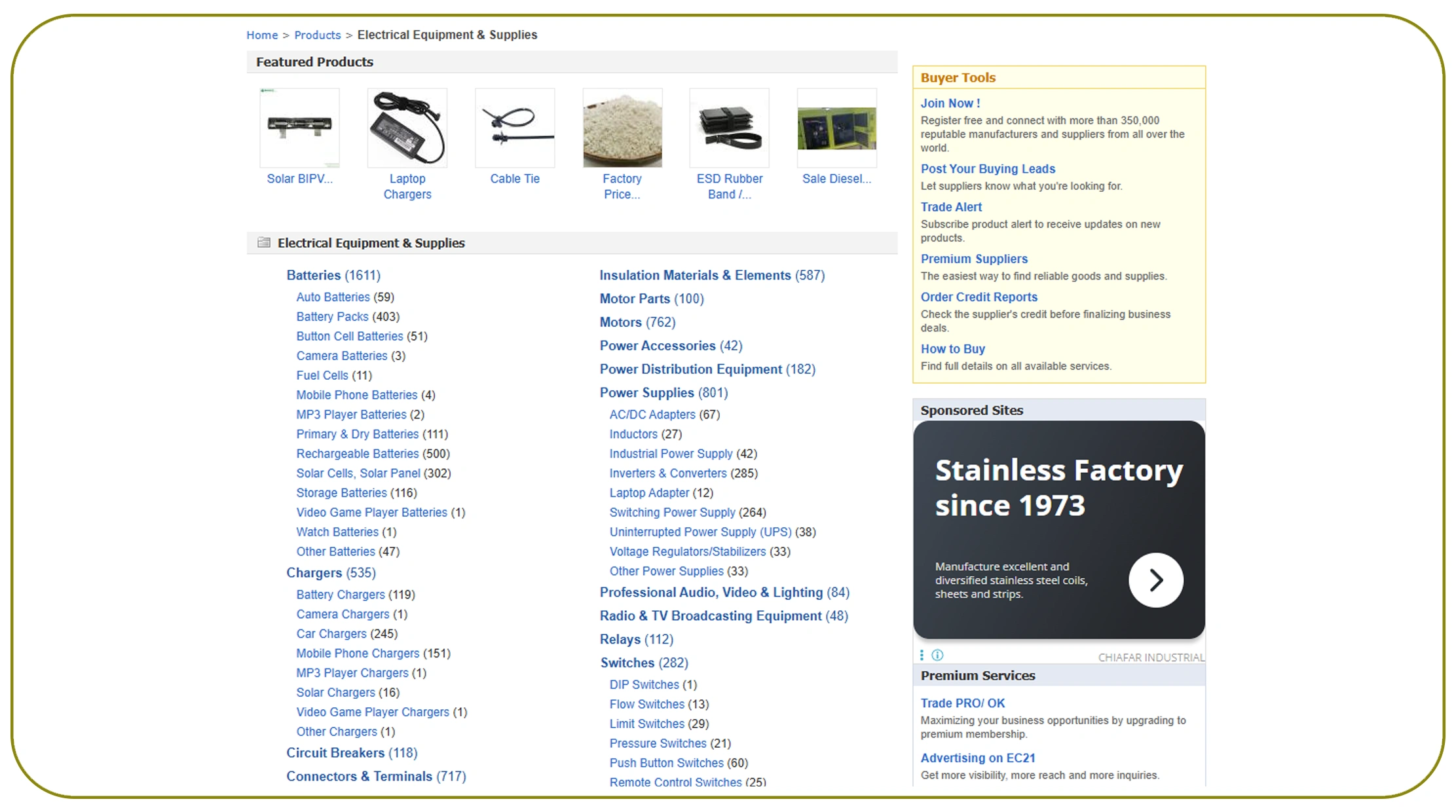Screen dimensions: 1456x812
Task: Click the round arrow button in Stainless Factory ad
Action: [1155, 580]
